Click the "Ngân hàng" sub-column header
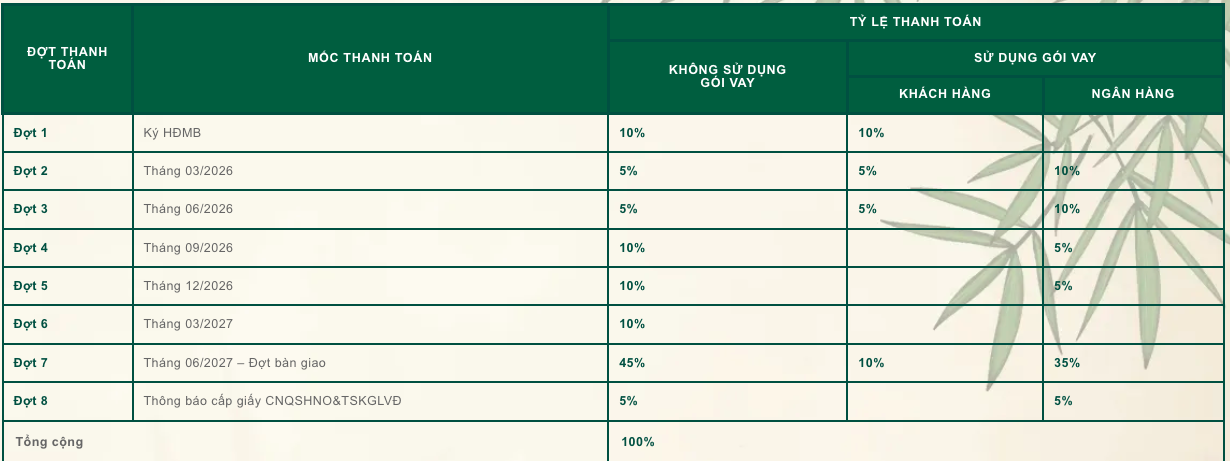 pyautogui.click(x=1133, y=94)
